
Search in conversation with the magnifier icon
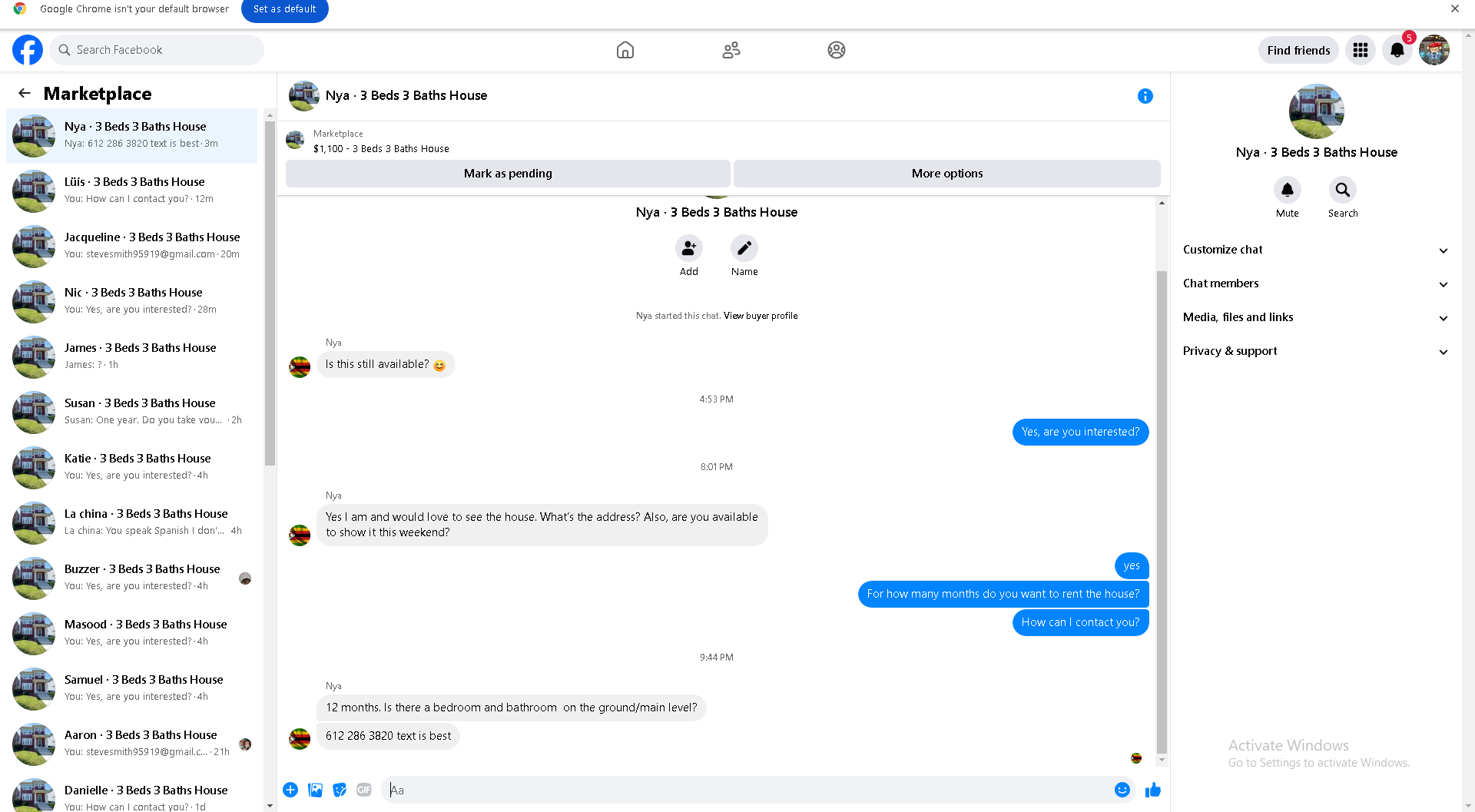pos(1343,190)
